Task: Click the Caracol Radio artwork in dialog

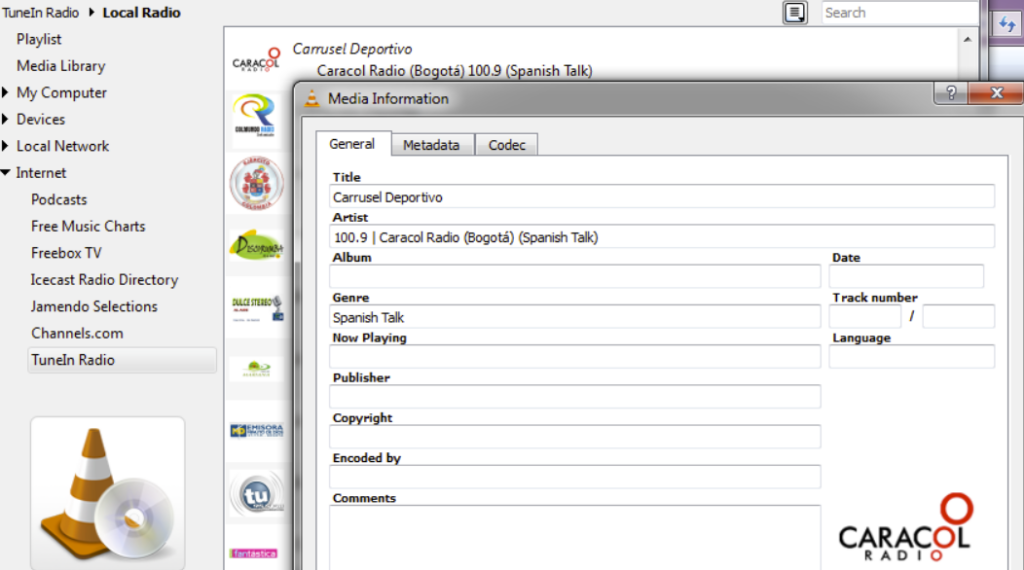Action: click(904, 528)
